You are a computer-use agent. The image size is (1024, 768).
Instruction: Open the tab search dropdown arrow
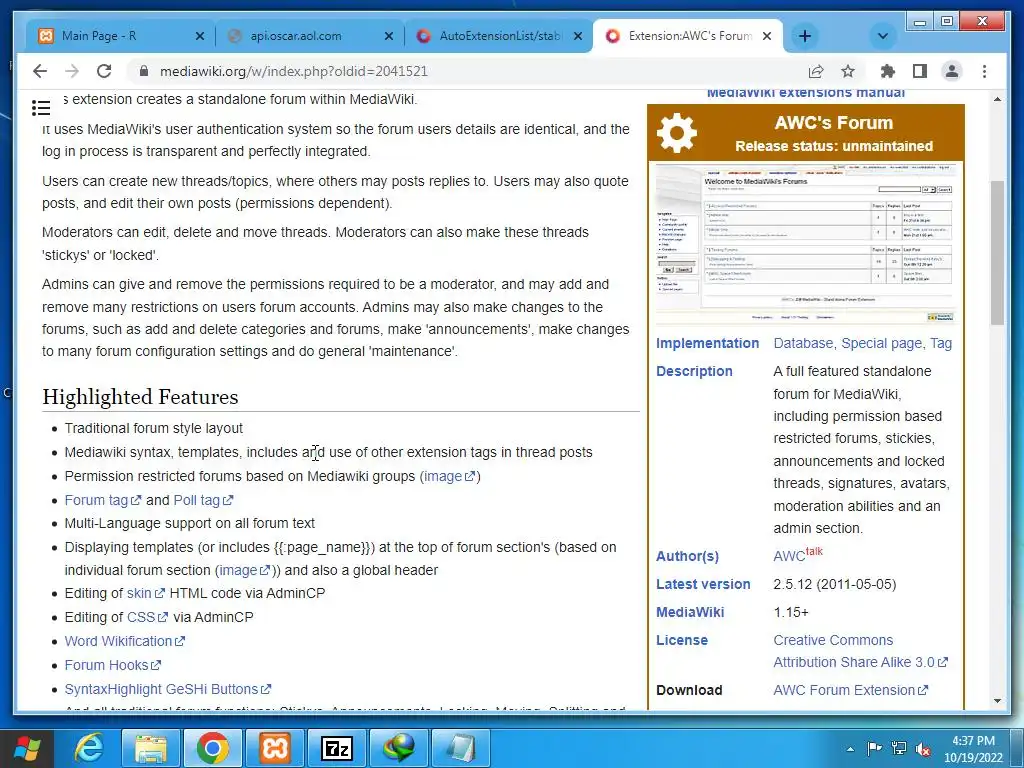(882, 36)
